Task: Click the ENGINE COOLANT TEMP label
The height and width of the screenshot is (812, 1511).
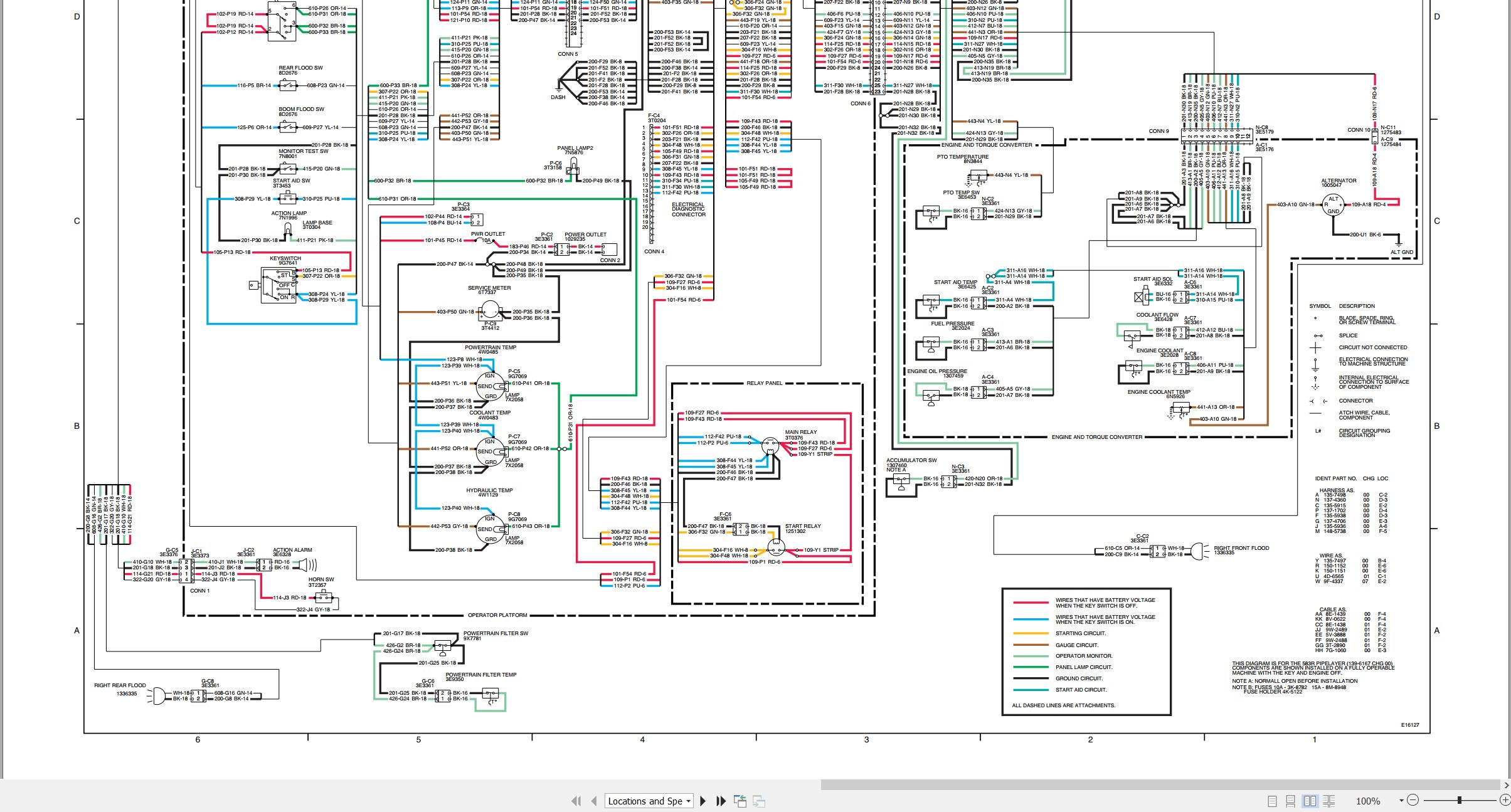Action: click(x=1158, y=392)
